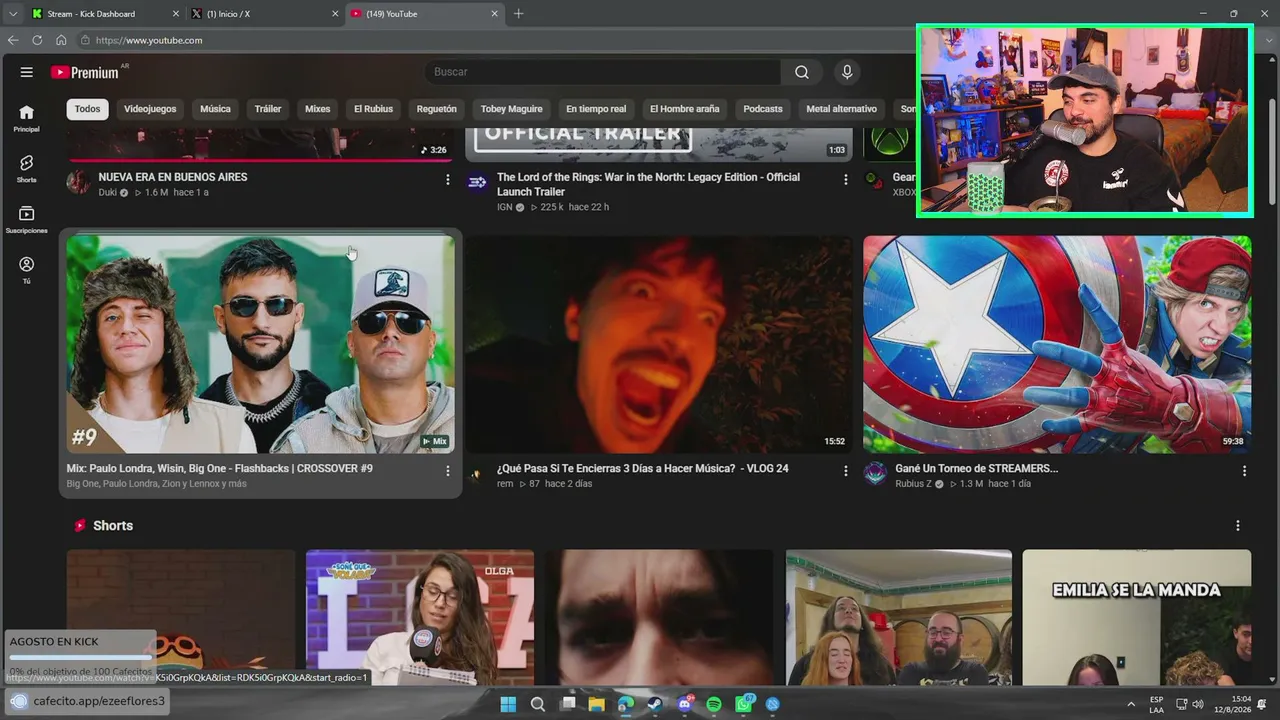
Task: Open the VLOG 24 video thumbnail
Action: pos(659,344)
